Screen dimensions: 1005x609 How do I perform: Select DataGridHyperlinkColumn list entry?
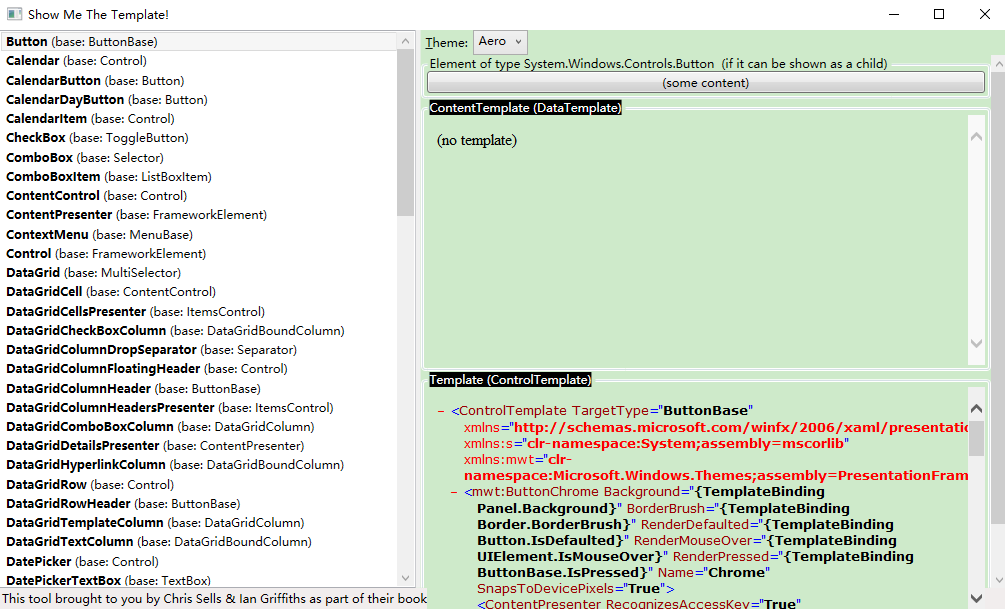pos(199,465)
